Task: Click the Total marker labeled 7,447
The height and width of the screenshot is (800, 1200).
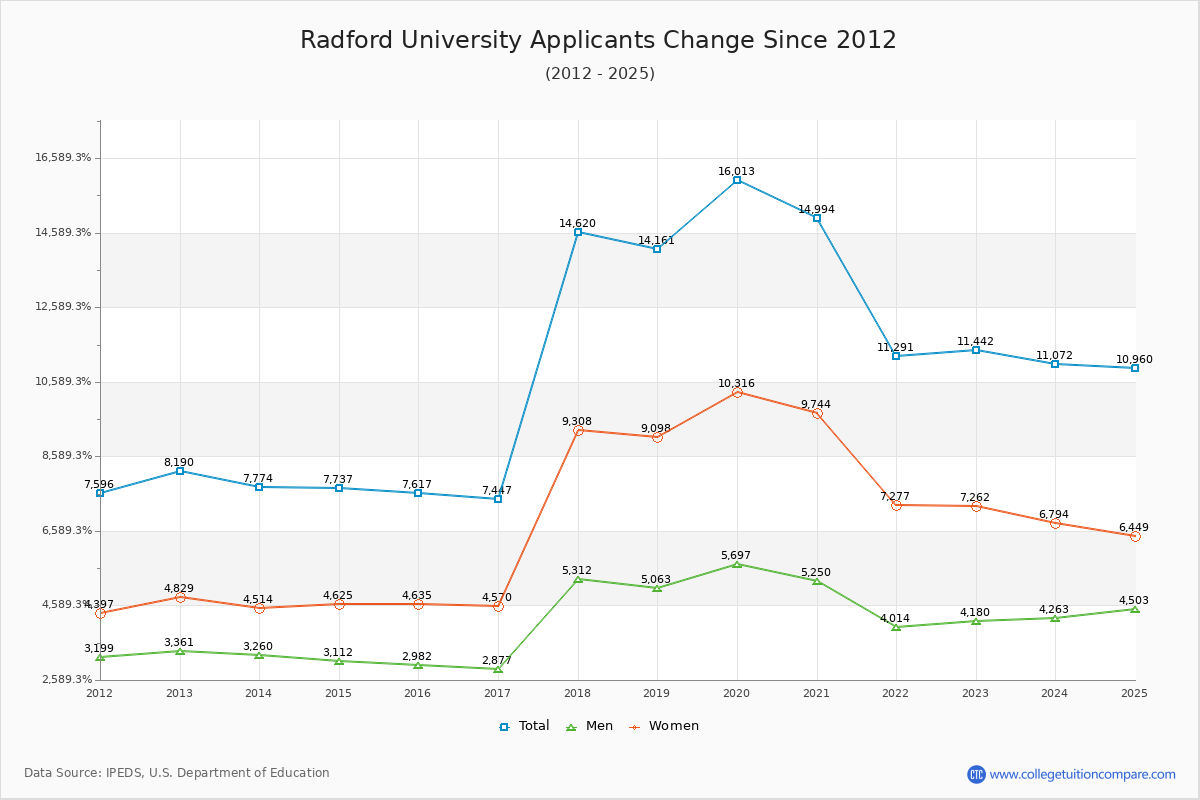Action: [x=498, y=499]
